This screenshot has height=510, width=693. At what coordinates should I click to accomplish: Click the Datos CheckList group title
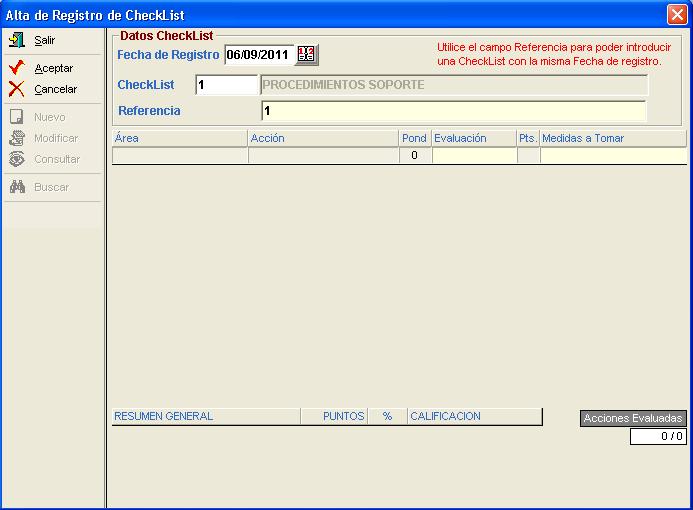pos(167,36)
